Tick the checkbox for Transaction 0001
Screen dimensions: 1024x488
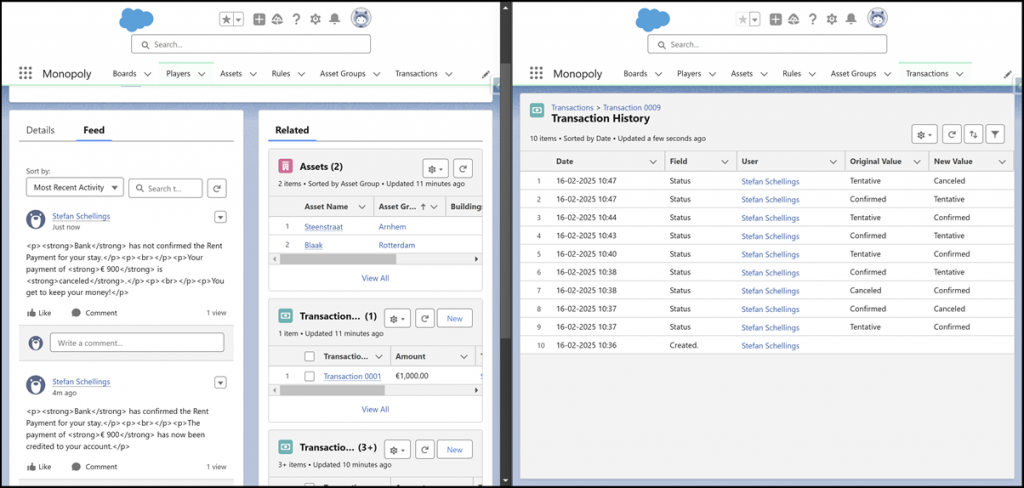pyautogui.click(x=310, y=376)
